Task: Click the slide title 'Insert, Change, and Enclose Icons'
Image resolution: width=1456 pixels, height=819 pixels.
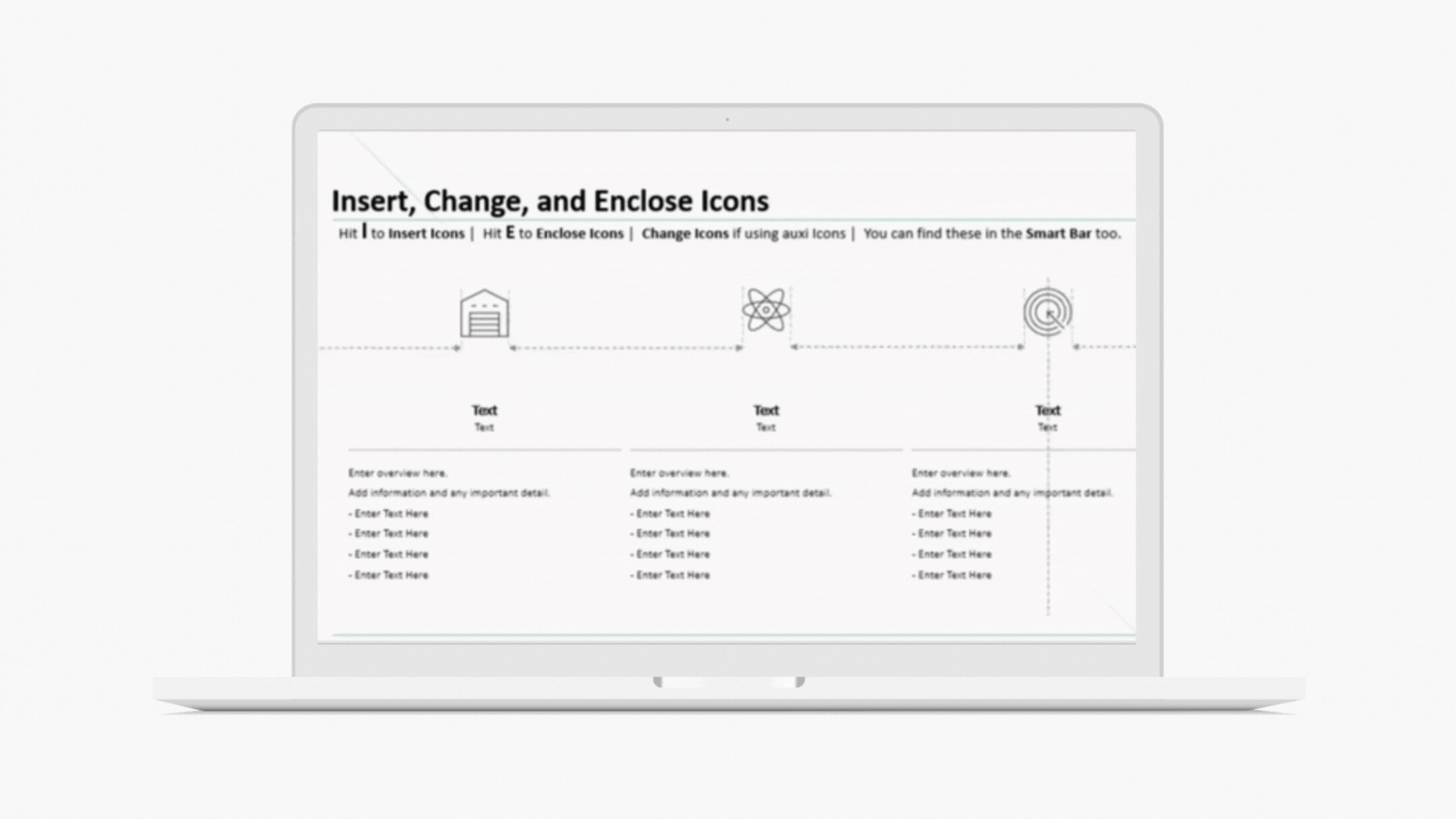Action: 550,200
